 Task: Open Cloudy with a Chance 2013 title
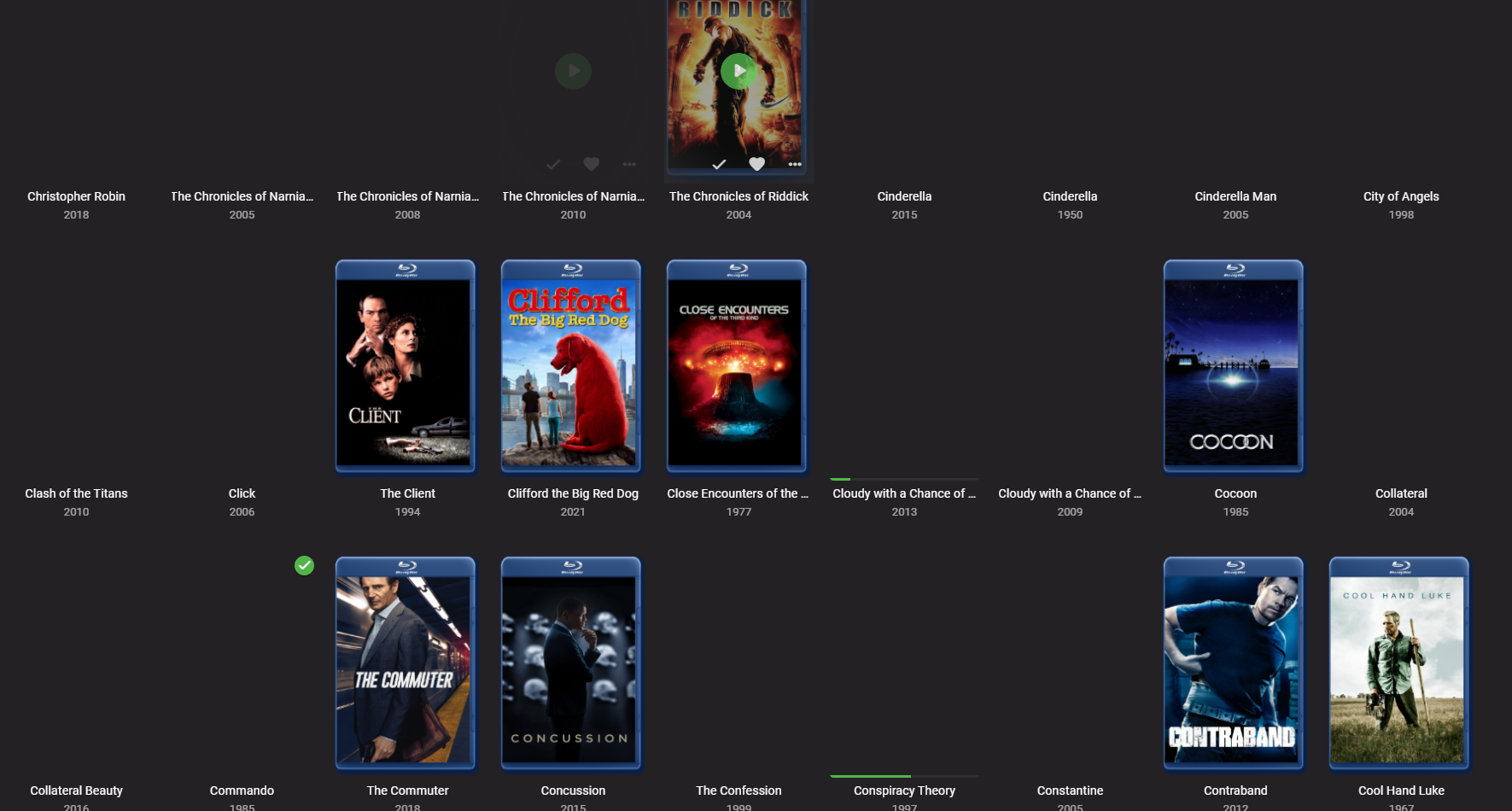tap(904, 493)
